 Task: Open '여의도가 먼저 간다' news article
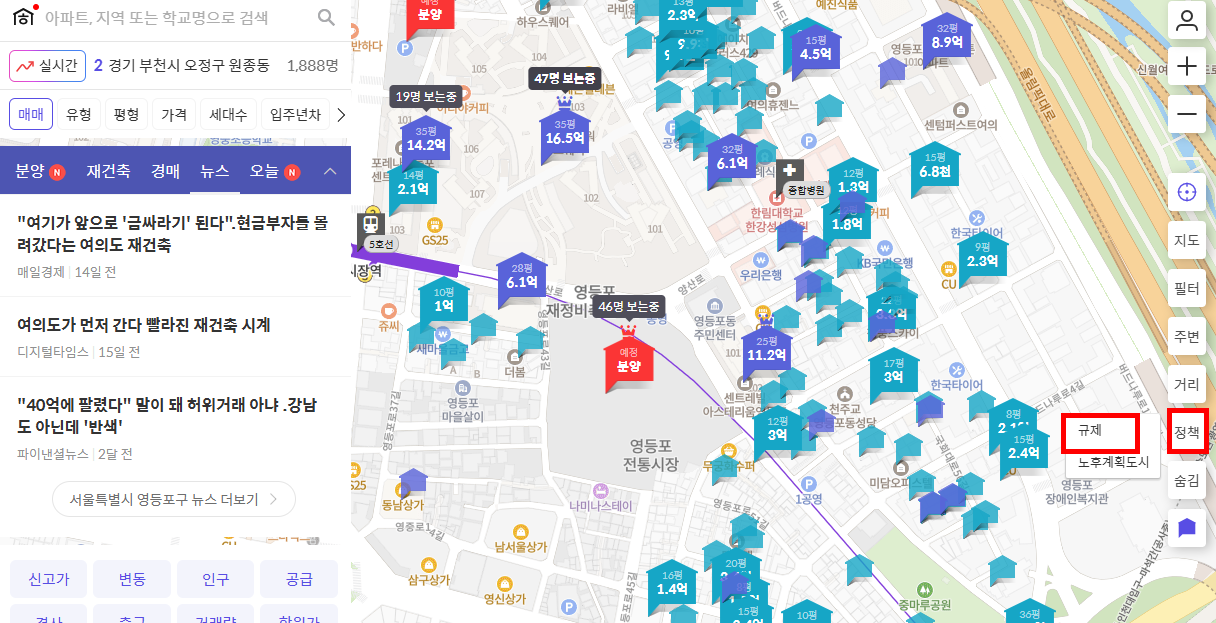pyautogui.click(x=175, y=337)
